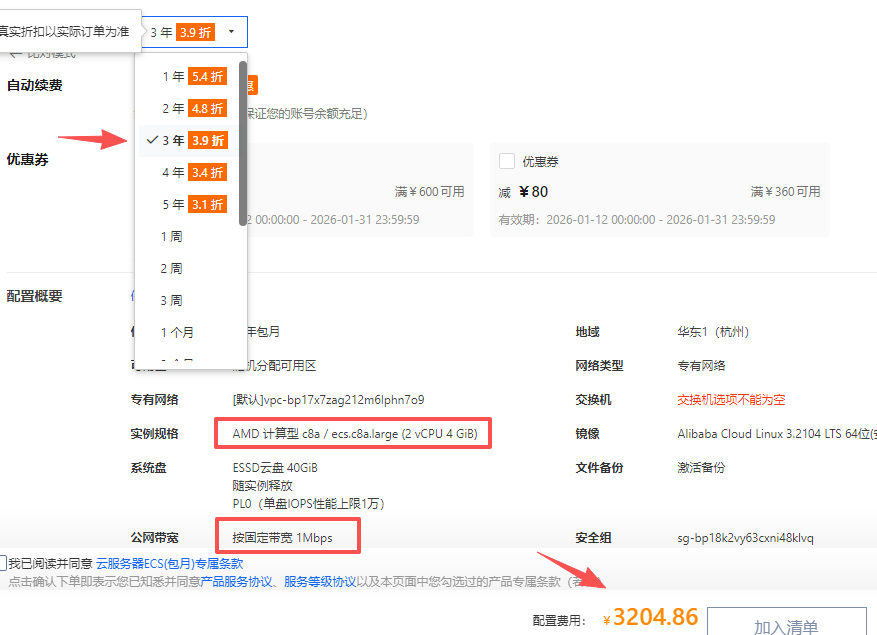Select the 1 个月 duration option
The image size is (877, 635).
(177, 333)
